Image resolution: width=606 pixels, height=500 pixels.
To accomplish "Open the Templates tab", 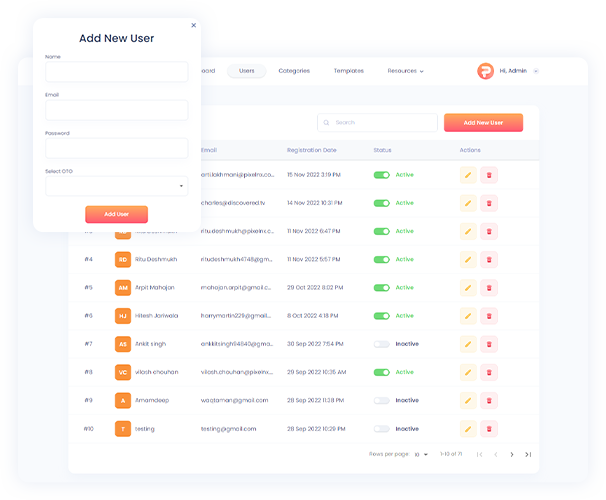I will (348, 71).
